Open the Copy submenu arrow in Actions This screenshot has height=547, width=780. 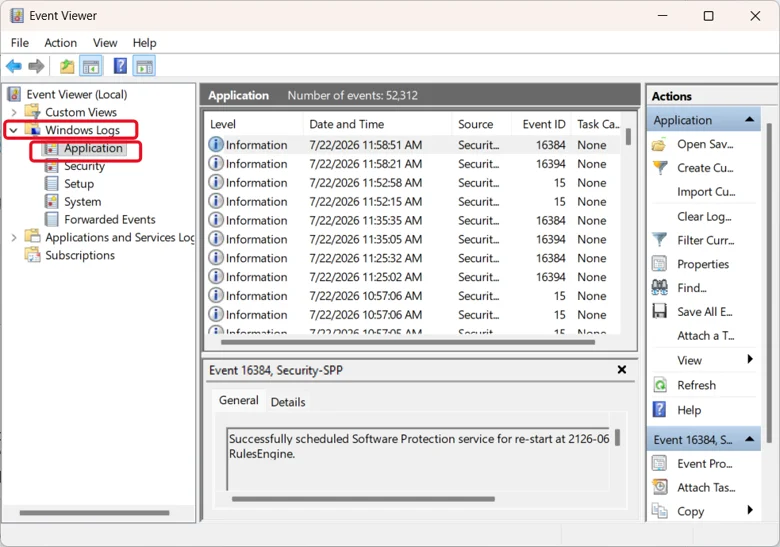tap(750, 510)
